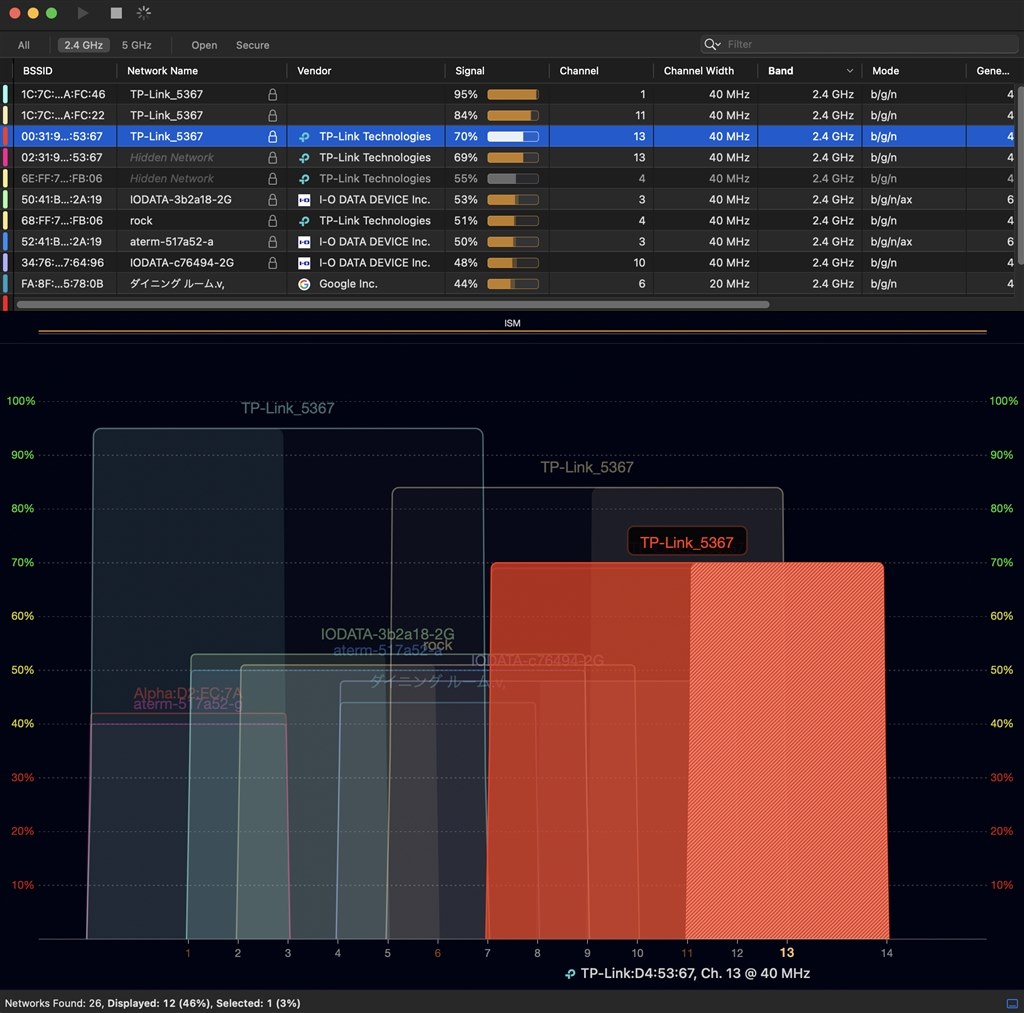Click TP-Link vendor logo in selected row
This screenshot has height=1013, width=1024.
(304, 137)
